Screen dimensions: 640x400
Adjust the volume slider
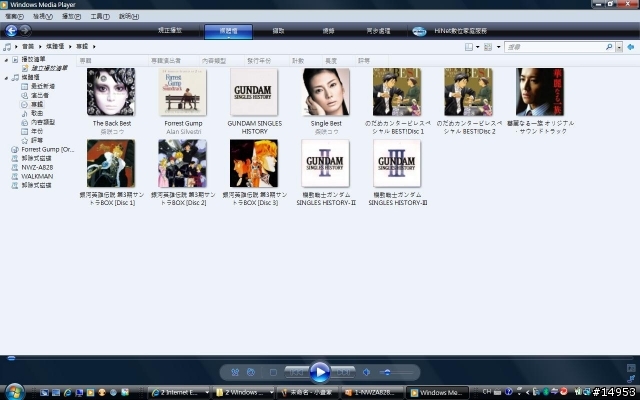396,372
